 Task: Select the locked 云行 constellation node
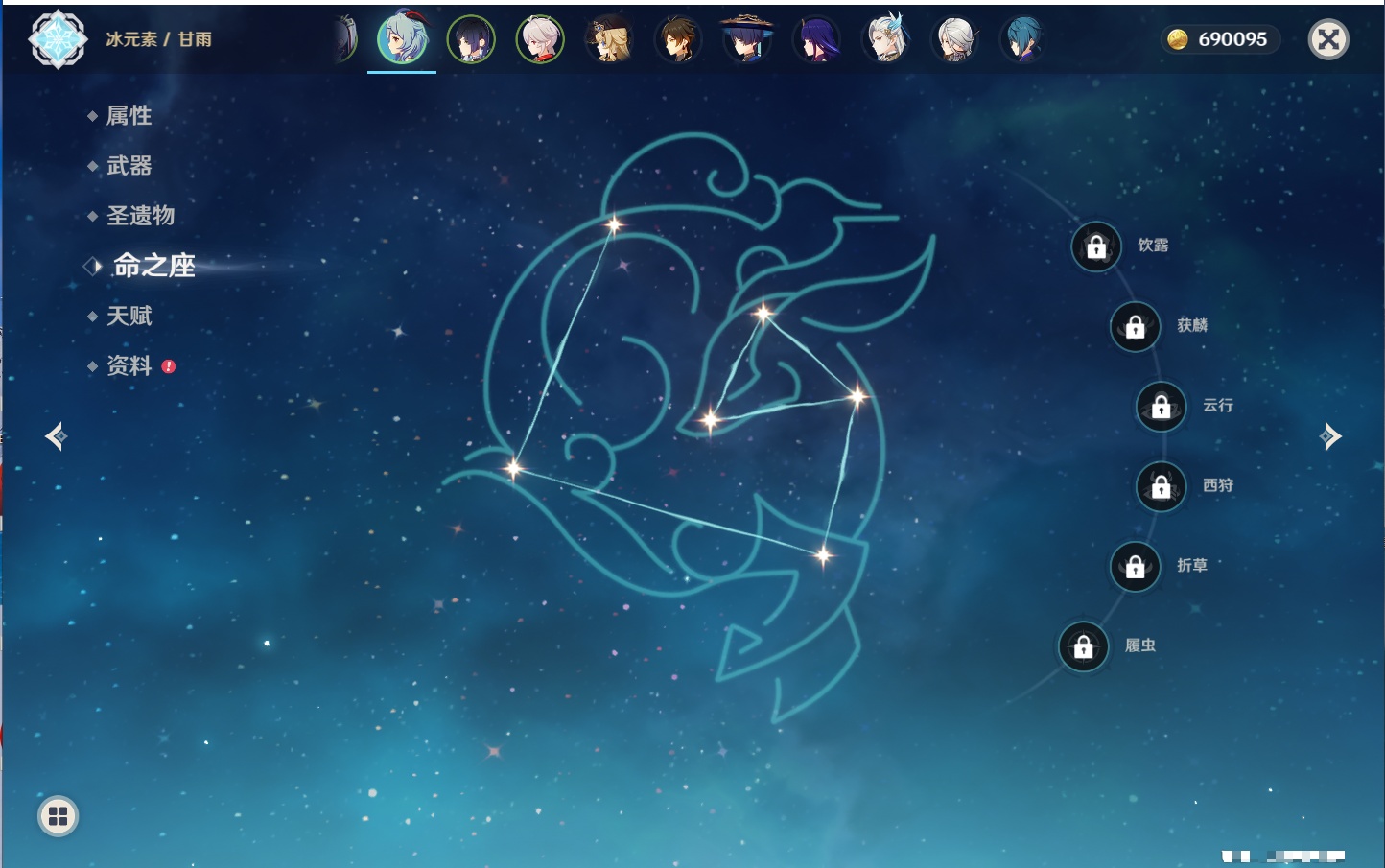point(1162,406)
